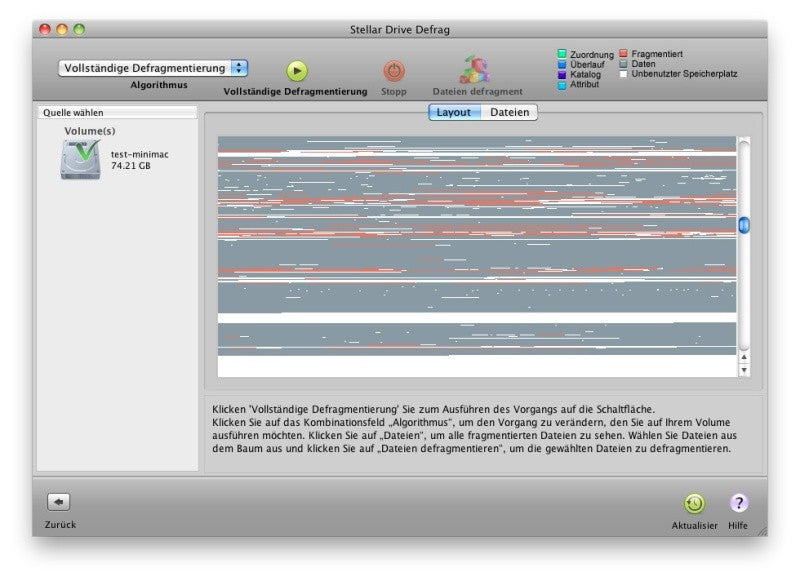Viewport: 800px width, 581px height.
Task: Click the layout scrollbar up arrow
Action: (744, 357)
